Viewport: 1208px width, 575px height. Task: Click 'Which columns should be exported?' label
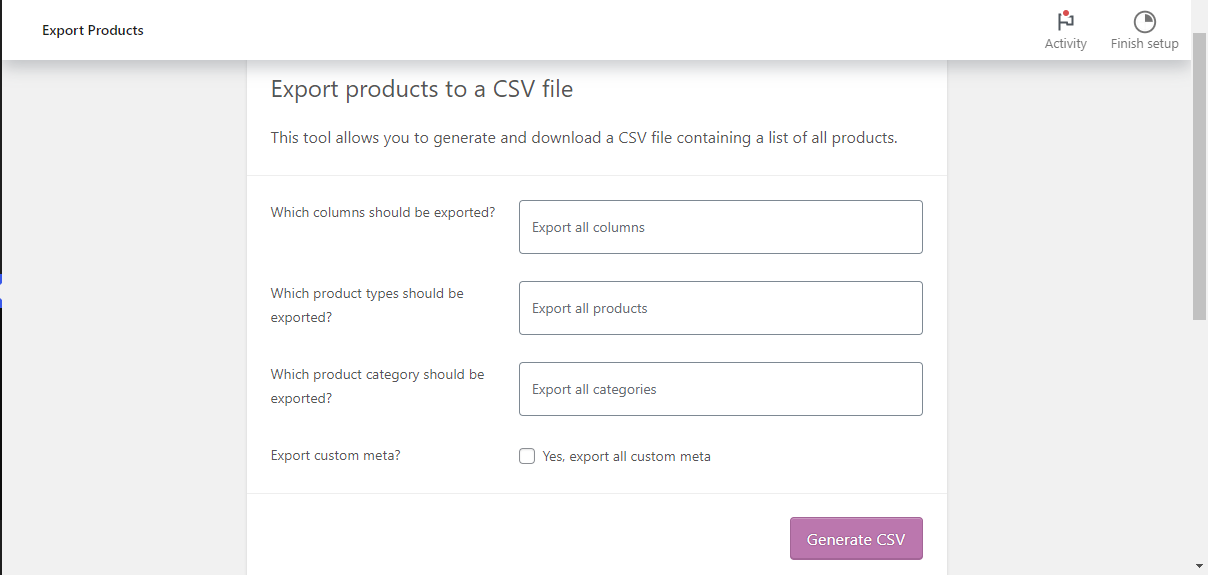[383, 212]
